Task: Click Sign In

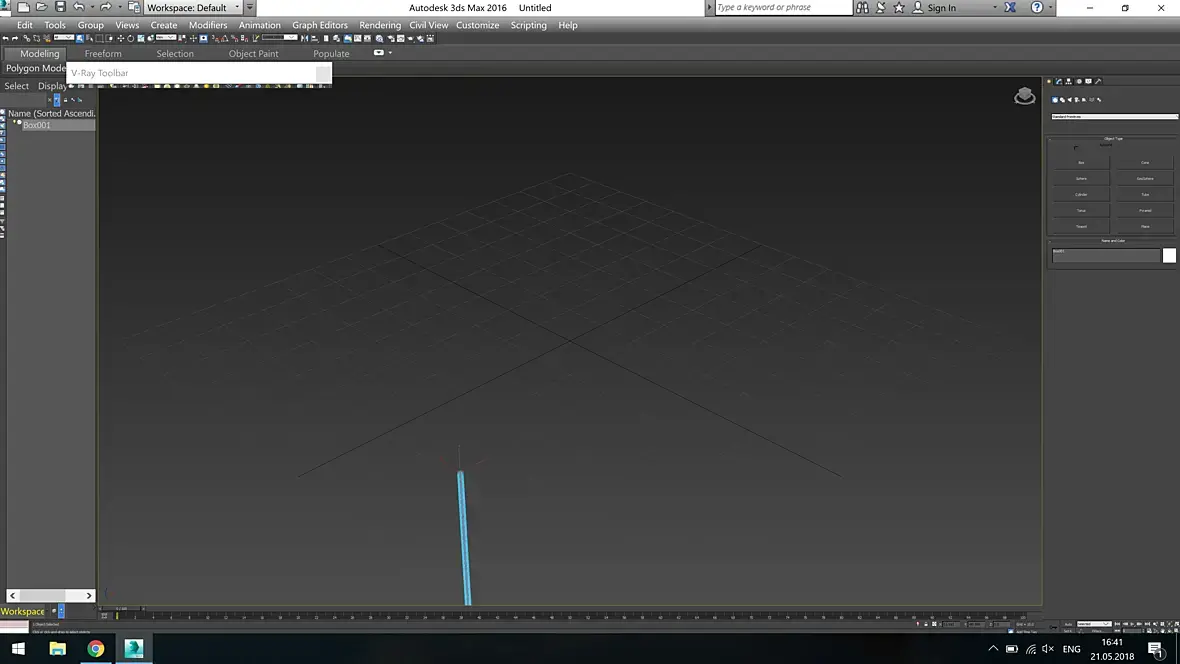Action: point(941,8)
